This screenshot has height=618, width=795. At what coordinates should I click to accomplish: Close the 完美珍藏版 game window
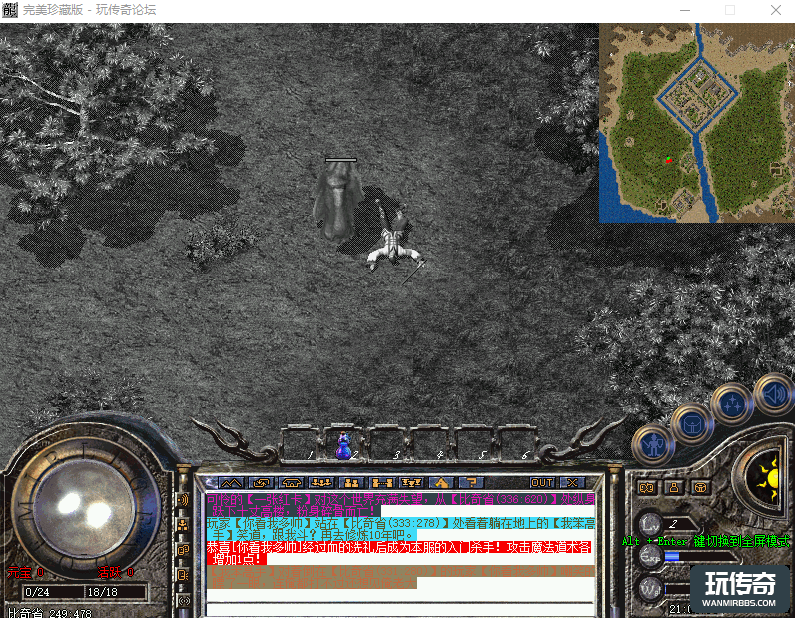click(776, 10)
